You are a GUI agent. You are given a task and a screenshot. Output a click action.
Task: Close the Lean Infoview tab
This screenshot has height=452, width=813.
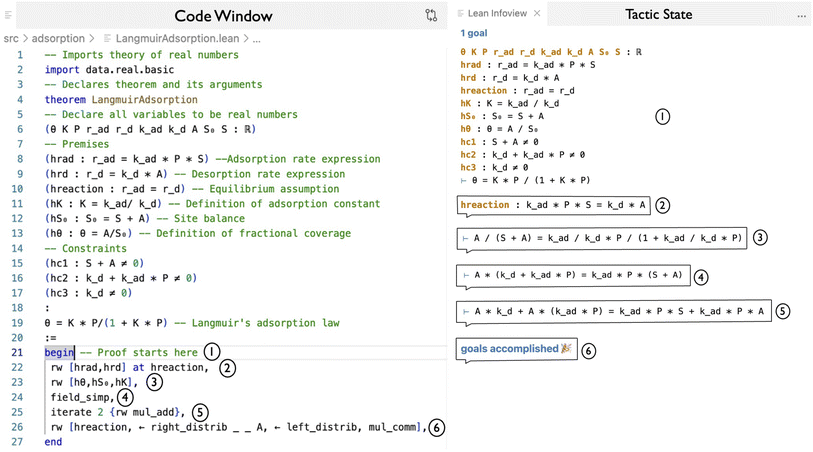coord(537,13)
